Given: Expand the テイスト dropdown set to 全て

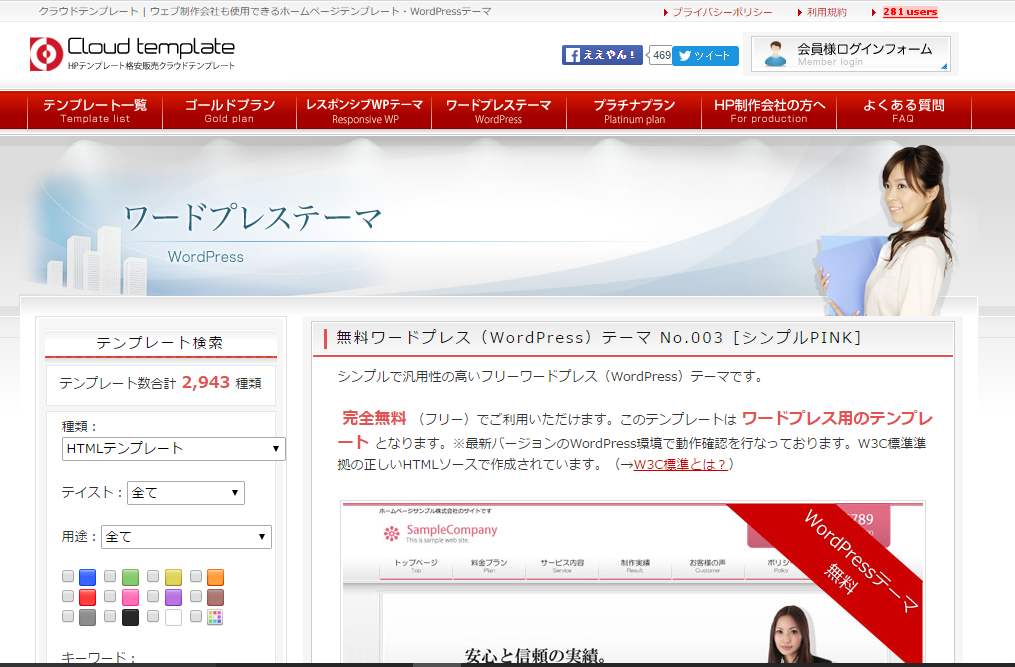Looking at the screenshot, I should (185, 492).
